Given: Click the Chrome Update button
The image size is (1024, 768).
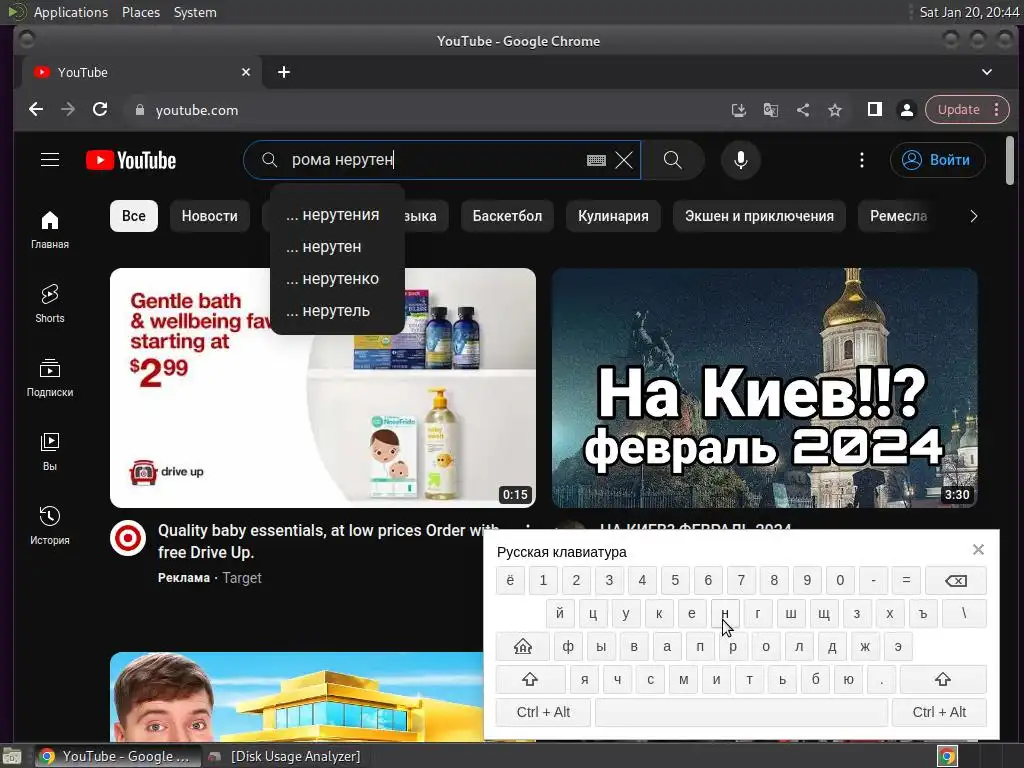Looking at the screenshot, I should (x=967, y=110).
